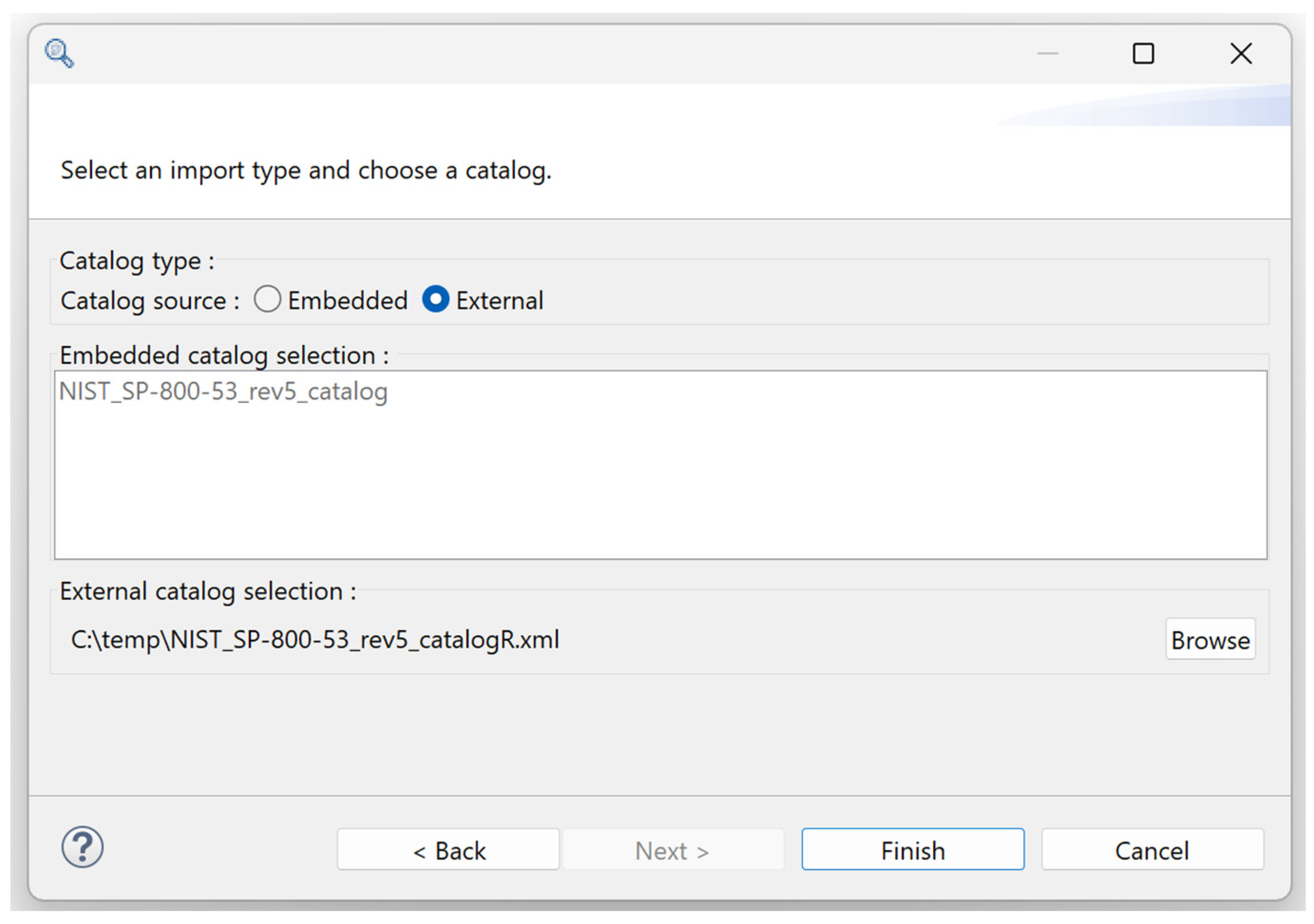Cancel the import catalog wizard
The width and height of the screenshot is (1314, 924).
pos(1151,850)
